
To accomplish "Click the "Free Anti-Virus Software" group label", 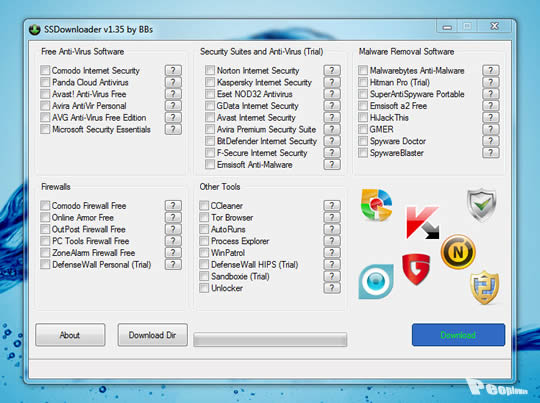I will coord(83,52).
